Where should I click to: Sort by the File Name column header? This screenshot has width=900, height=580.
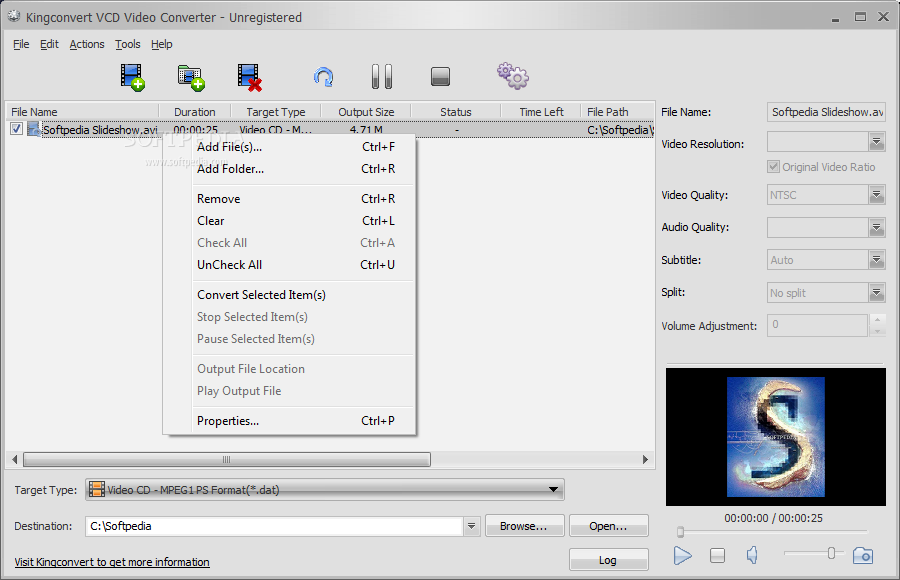(x=82, y=112)
